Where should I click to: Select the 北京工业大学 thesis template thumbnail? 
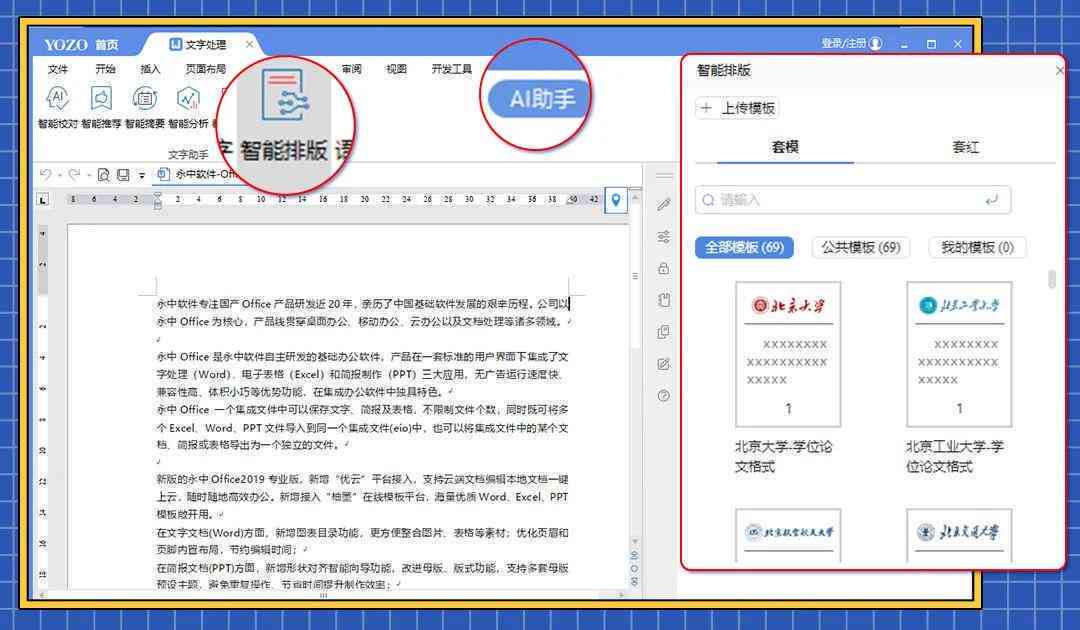tap(959, 354)
